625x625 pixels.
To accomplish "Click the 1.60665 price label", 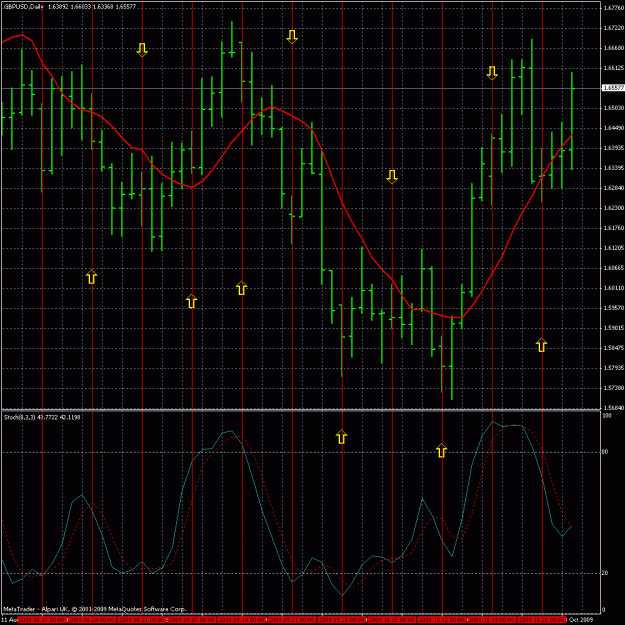I will [613, 268].
